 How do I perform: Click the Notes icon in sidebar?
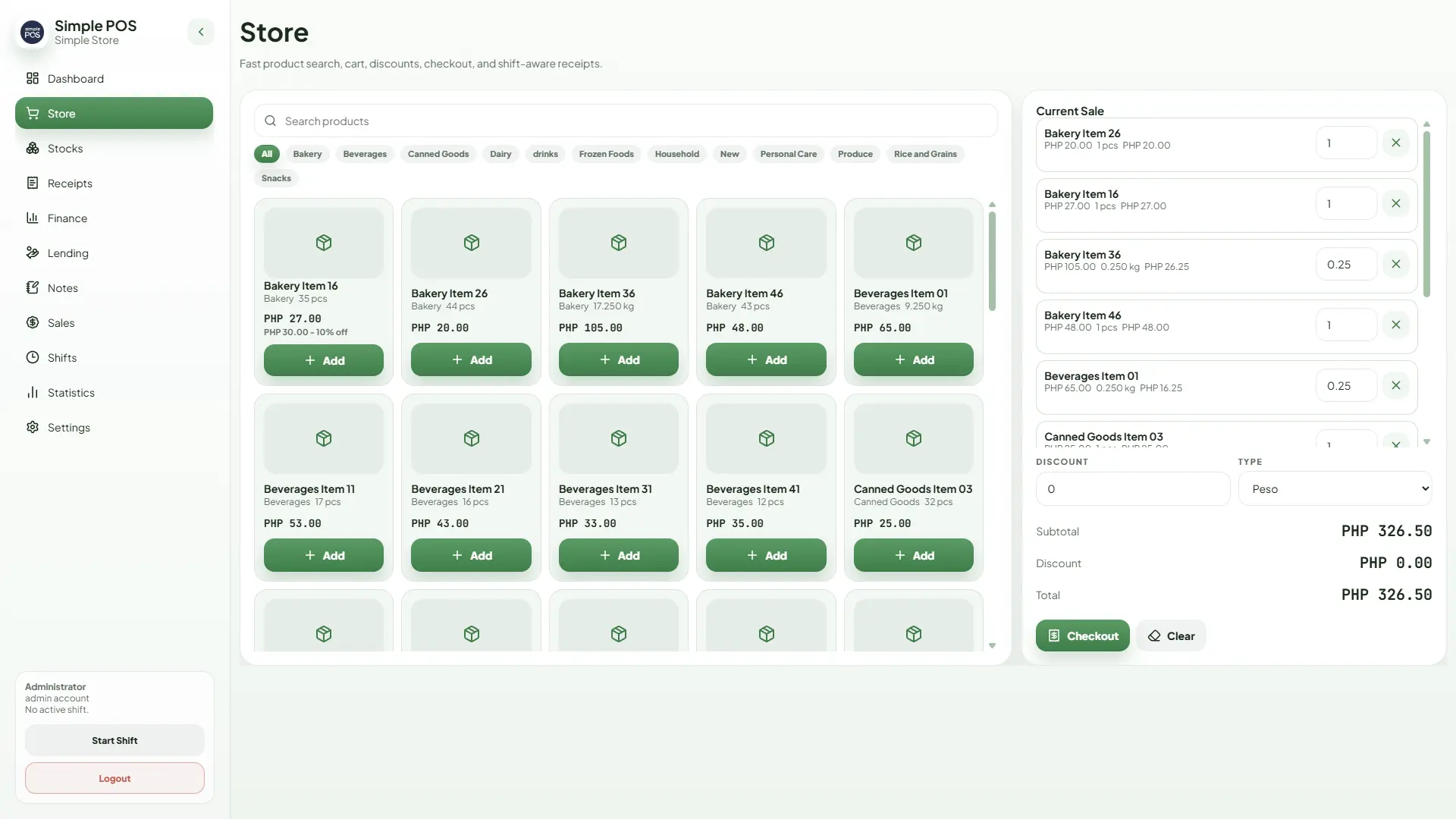pos(33,288)
